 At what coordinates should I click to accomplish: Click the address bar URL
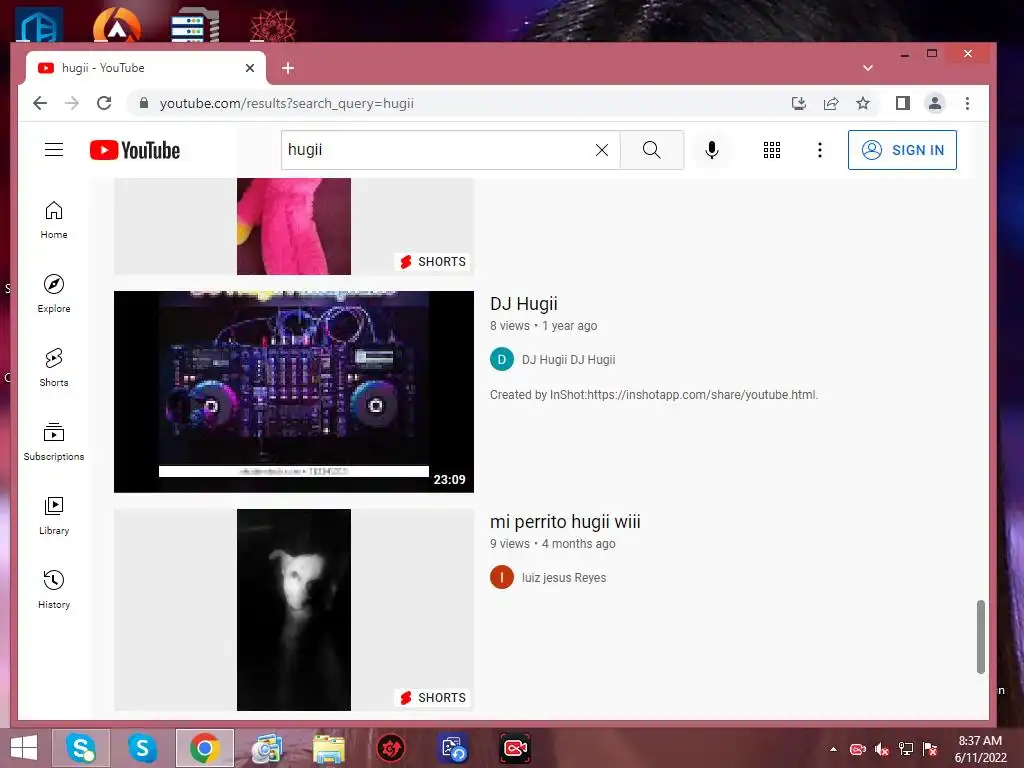(x=287, y=103)
